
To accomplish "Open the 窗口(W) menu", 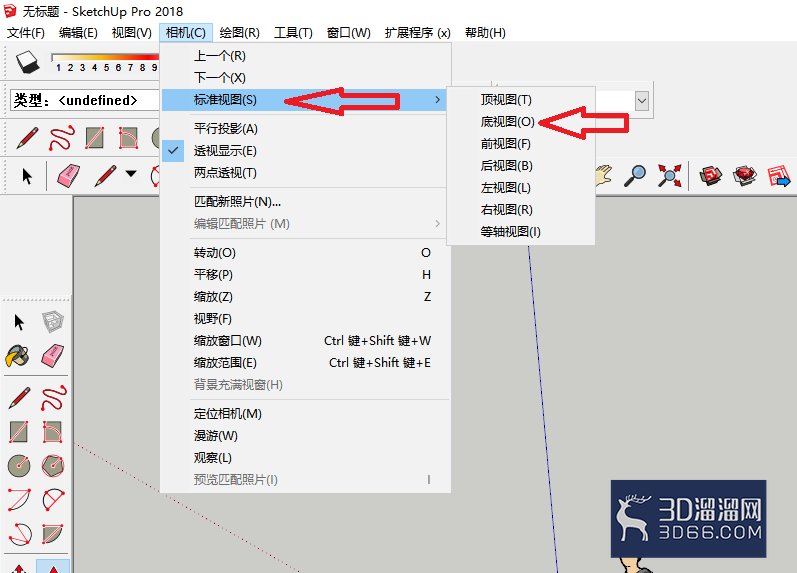I will [349, 33].
